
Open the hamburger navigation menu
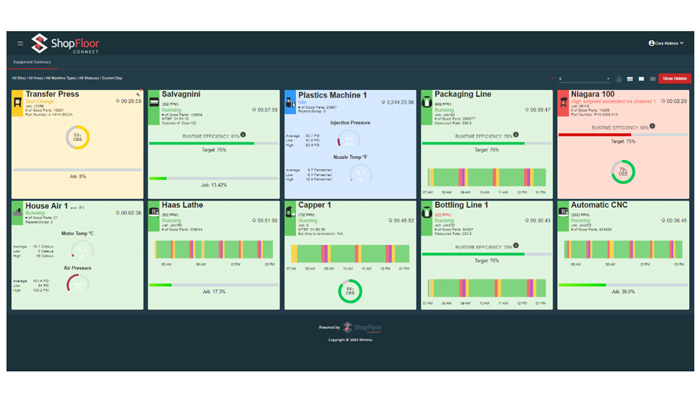[x=20, y=43]
